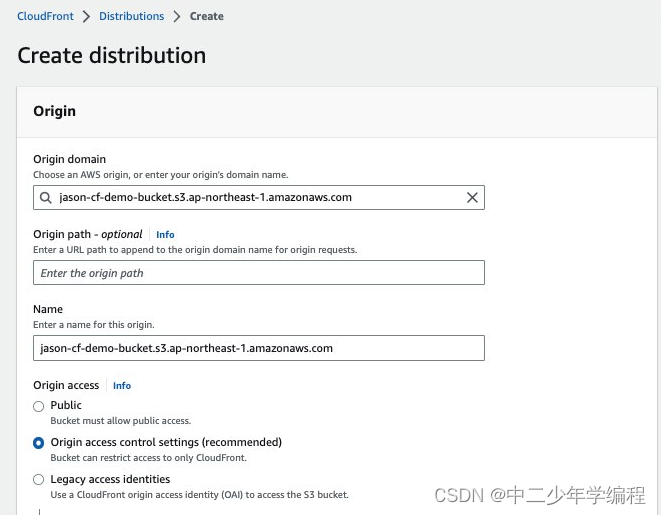Click the origin Name input field
This screenshot has width=661, height=515.
[x=259, y=348]
